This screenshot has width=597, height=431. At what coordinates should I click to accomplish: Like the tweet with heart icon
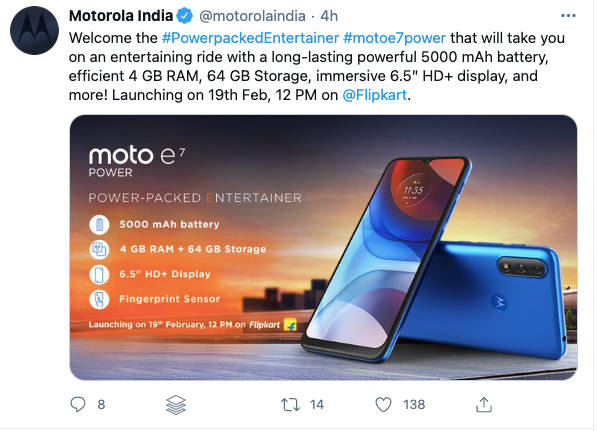click(x=383, y=405)
